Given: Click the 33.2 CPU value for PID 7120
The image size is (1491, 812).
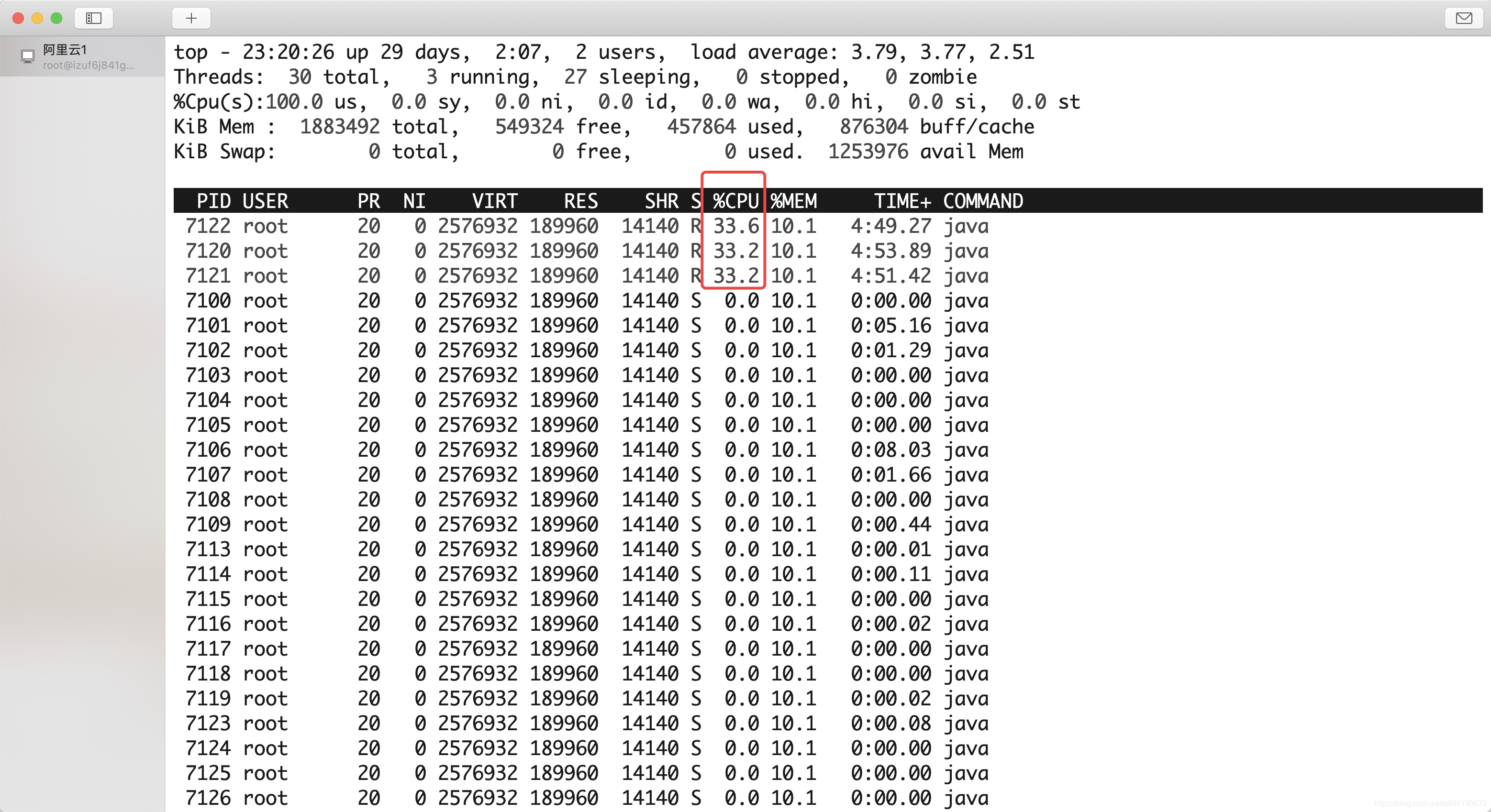Looking at the screenshot, I should [x=735, y=251].
